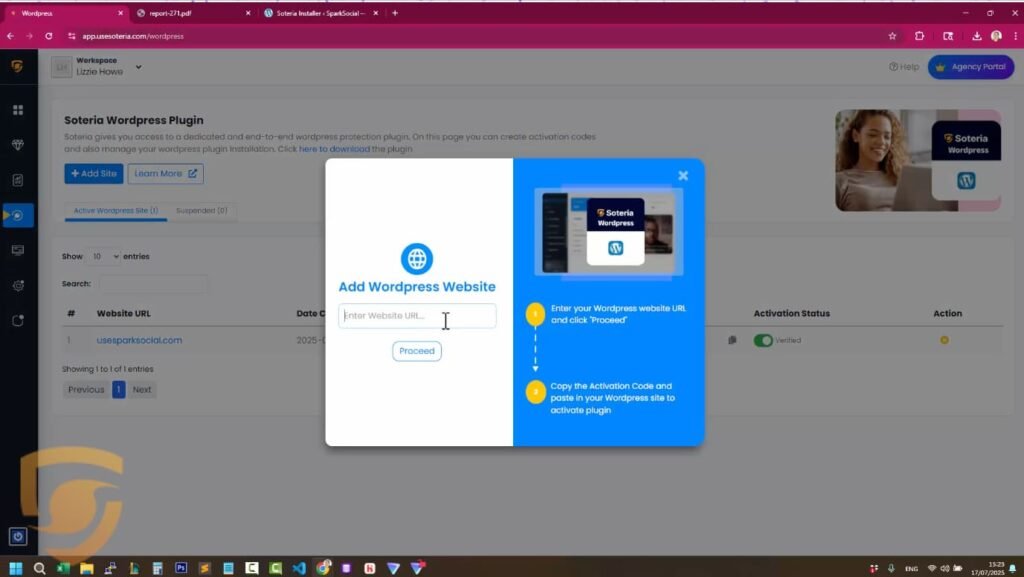Bookmark this page with the star icon
The height and width of the screenshot is (577, 1024).
(x=892, y=36)
